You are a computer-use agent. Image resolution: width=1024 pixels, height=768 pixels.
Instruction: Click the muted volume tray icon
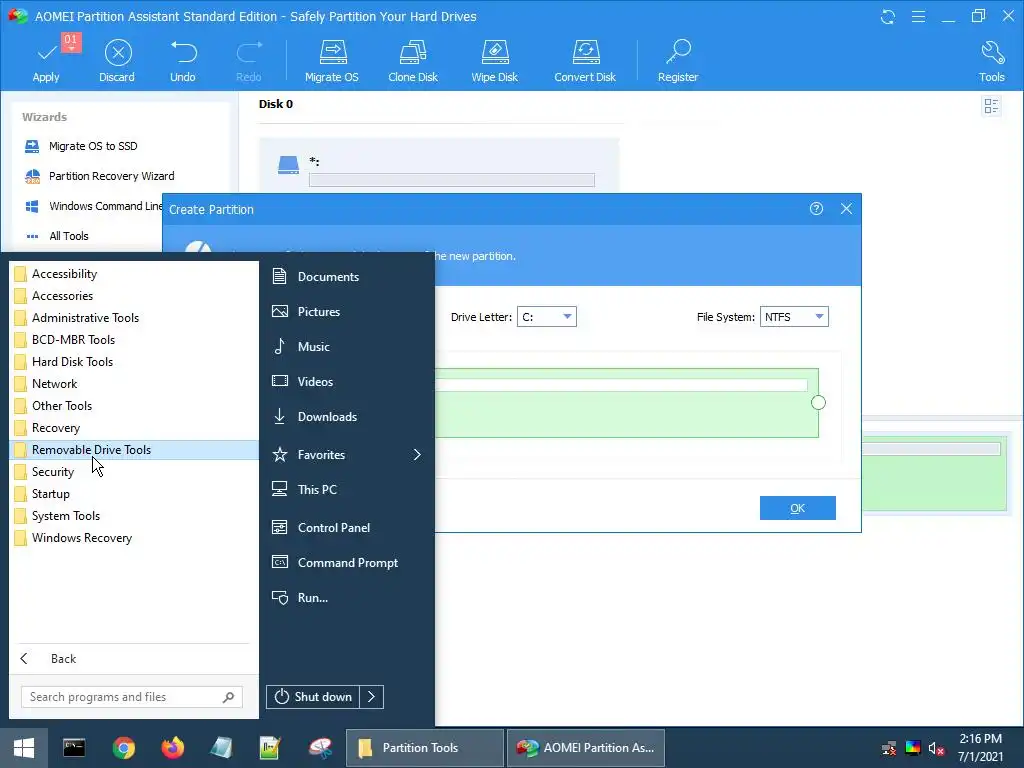(x=936, y=748)
